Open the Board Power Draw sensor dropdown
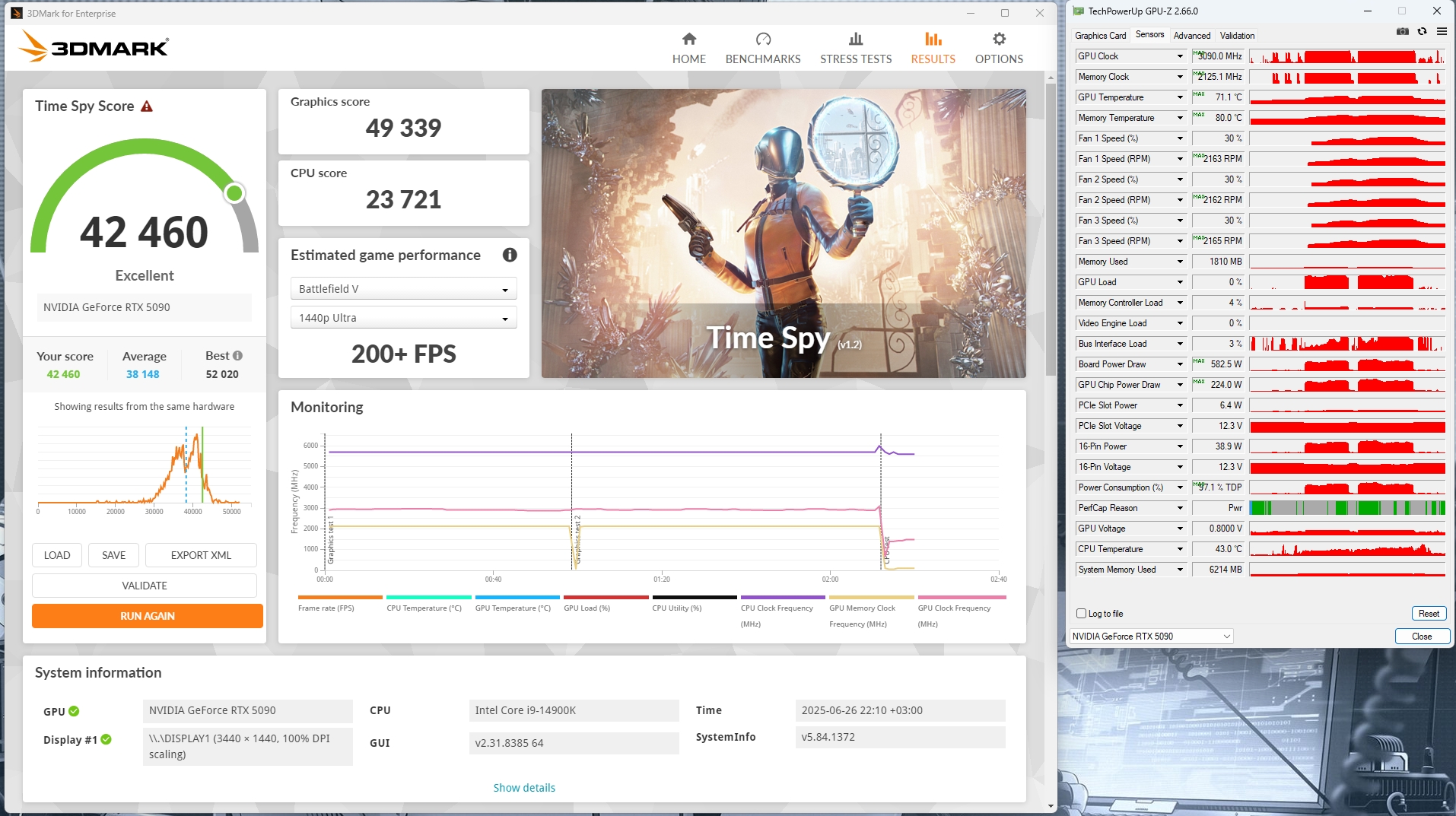The height and width of the screenshot is (816, 1456). click(1180, 364)
